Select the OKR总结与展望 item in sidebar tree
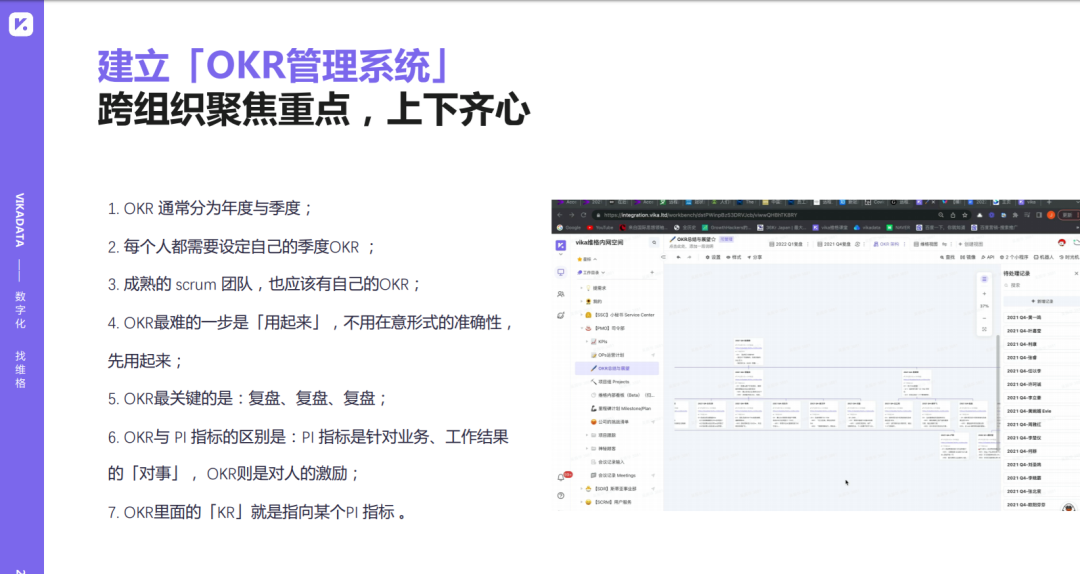Image resolution: width=1080 pixels, height=574 pixels. [616, 368]
